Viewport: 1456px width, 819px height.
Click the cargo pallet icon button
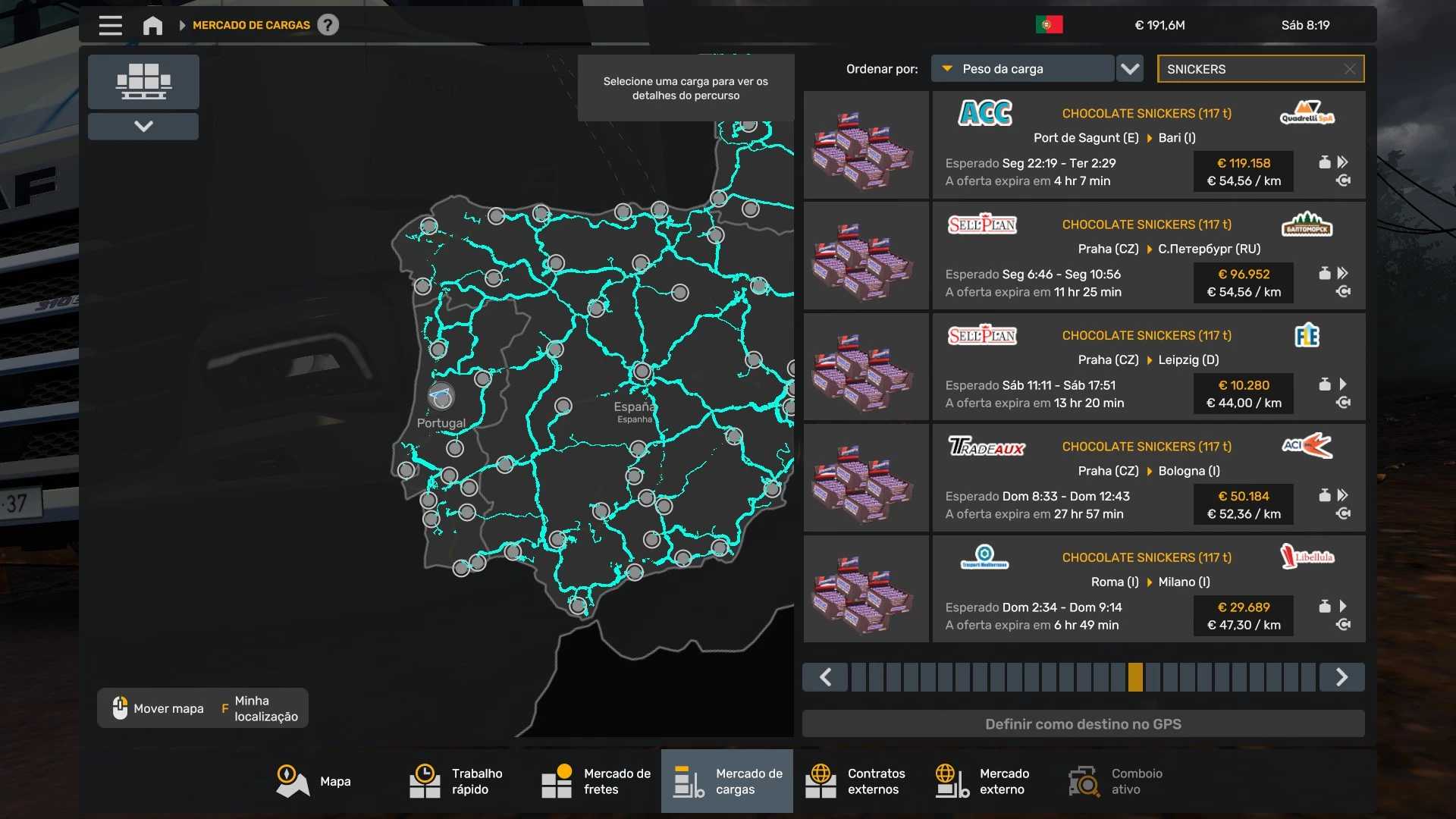143,81
